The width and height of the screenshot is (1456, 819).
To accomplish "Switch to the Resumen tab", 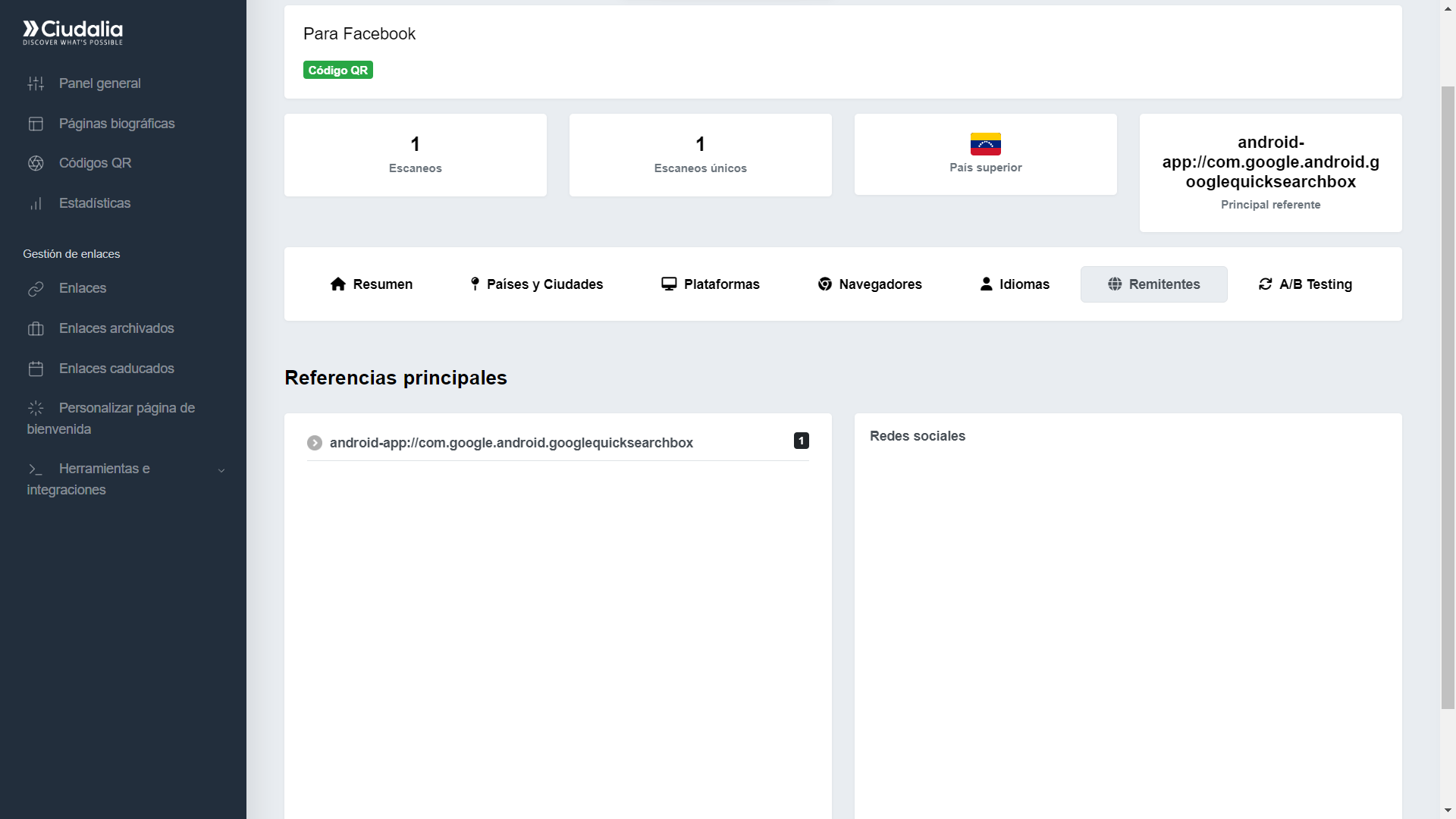I will pyautogui.click(x=372, y=284).
